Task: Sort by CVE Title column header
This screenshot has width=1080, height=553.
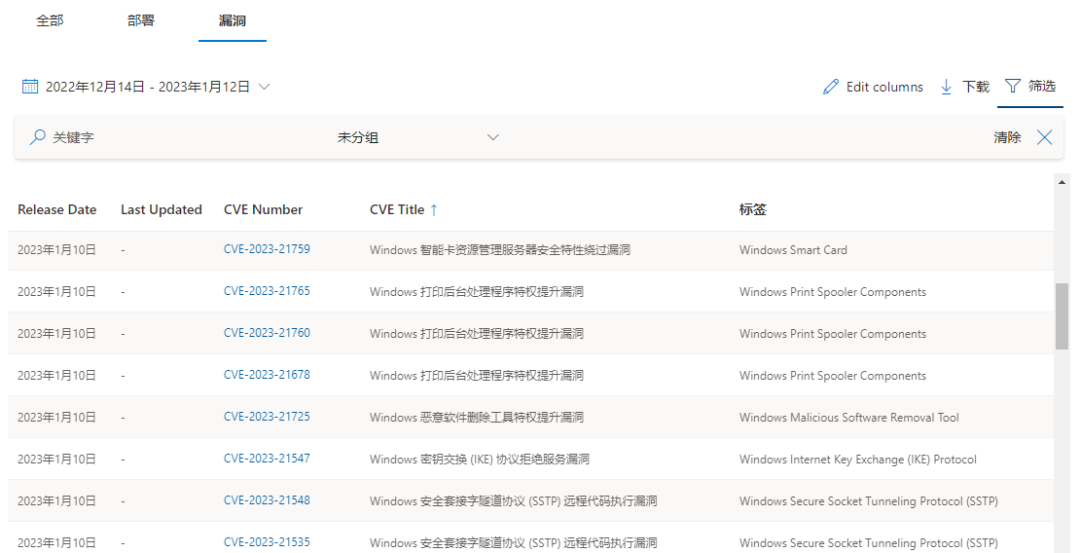Action: coord(397,210)
